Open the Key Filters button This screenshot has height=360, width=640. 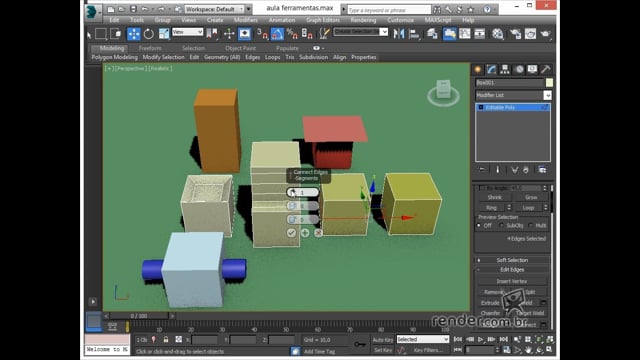[428, 350]
